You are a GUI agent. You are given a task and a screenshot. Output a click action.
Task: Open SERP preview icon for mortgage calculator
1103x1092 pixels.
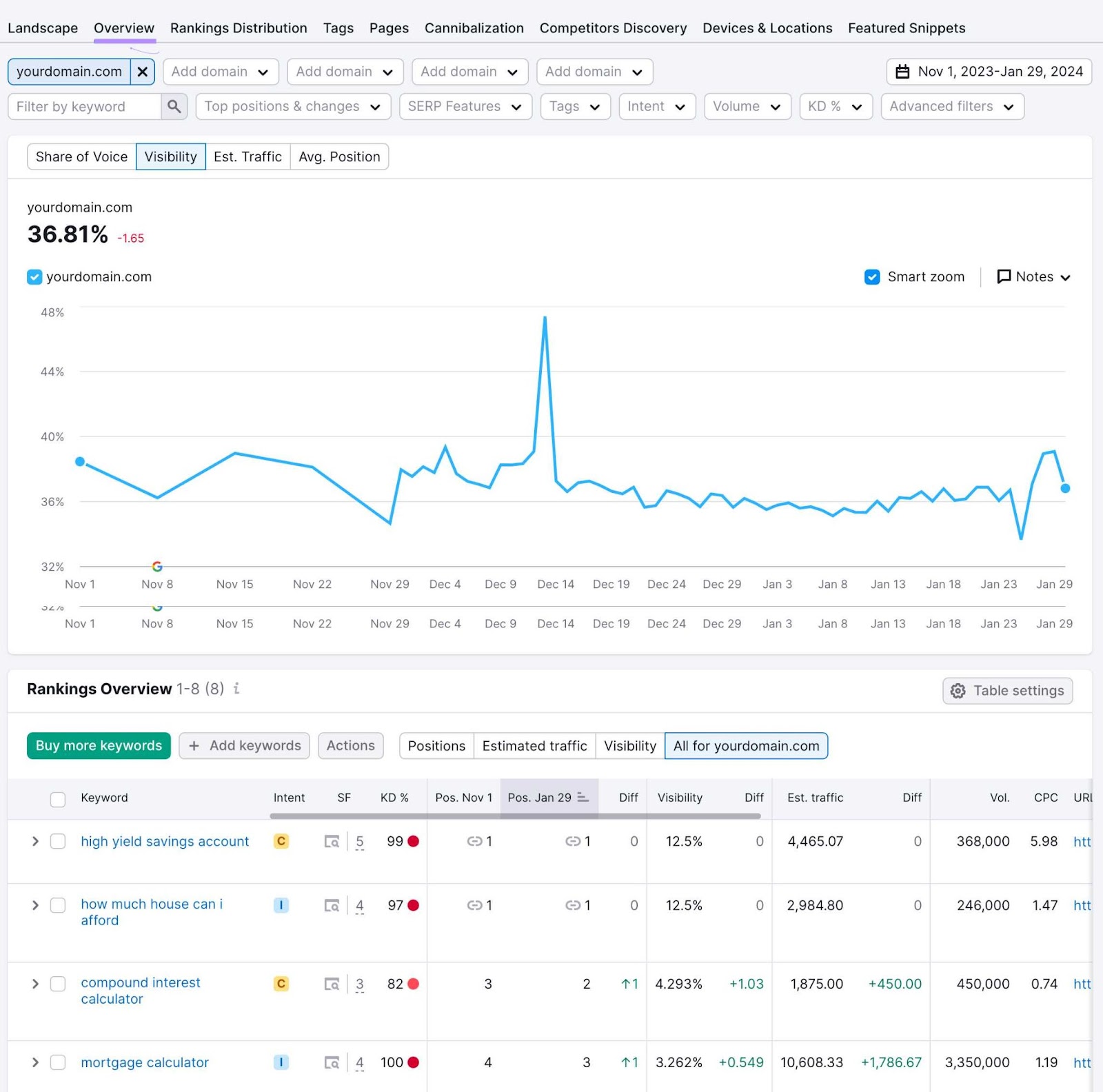tap(332, 1062)
